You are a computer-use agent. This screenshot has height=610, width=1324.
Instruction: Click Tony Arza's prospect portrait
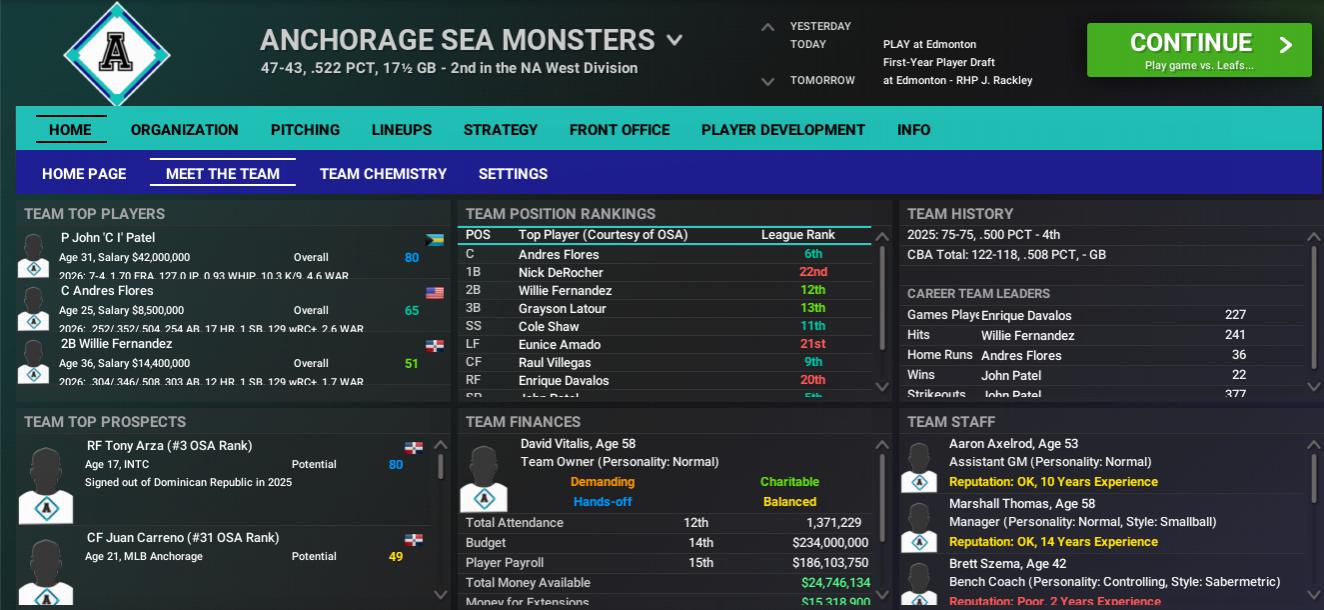[x=45, y=485]
